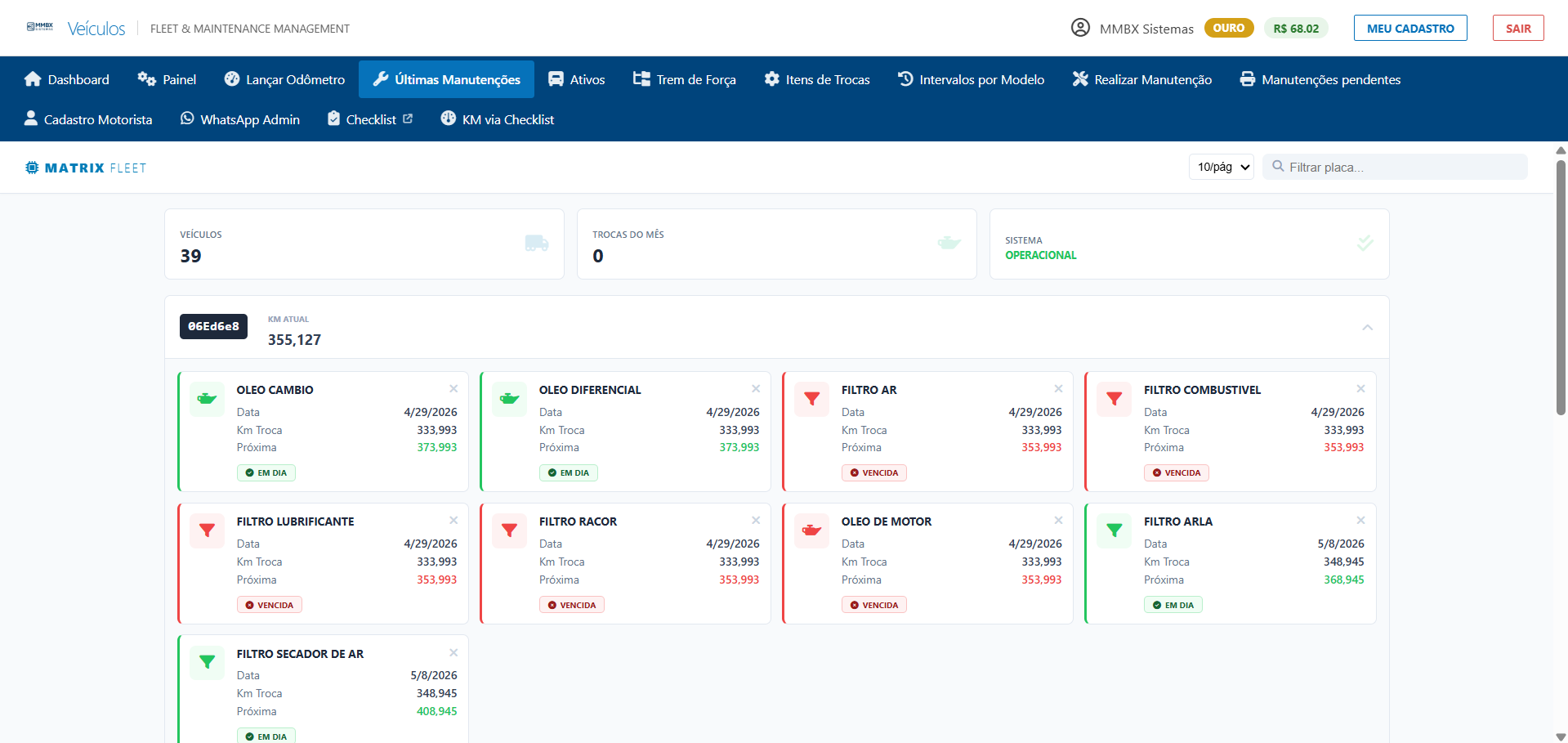The width and height of the screenshot is (1568, 743).
Task: Remove the OLEO DIFERENCIAL card with X
Action: point(756,388)
